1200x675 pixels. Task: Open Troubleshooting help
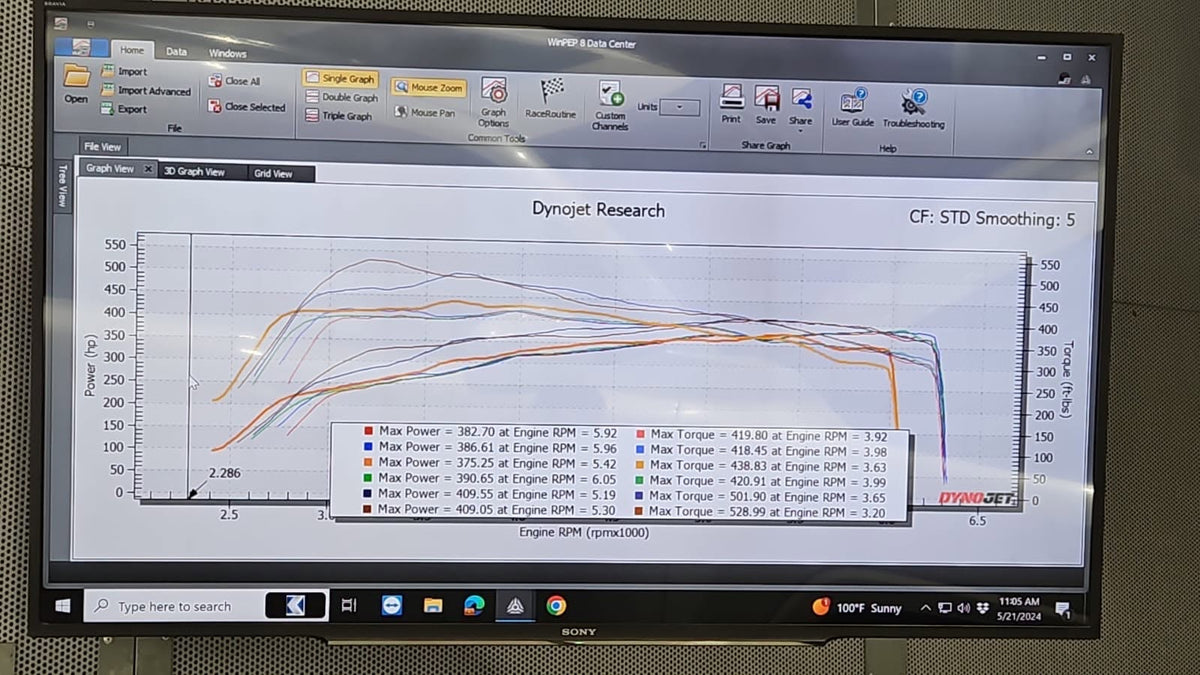point(913,109)
